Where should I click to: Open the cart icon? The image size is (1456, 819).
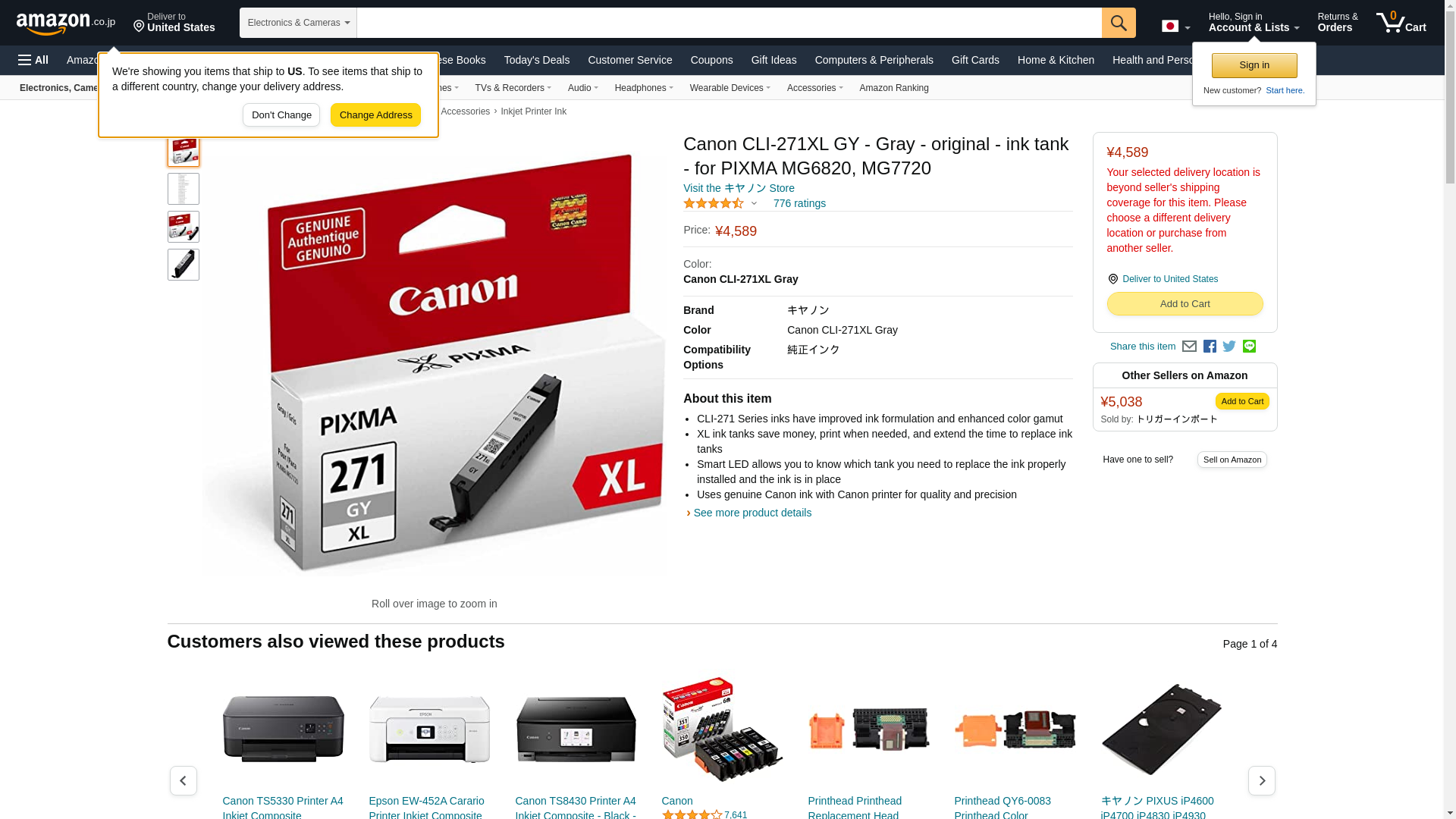[x=1401, y=22]
